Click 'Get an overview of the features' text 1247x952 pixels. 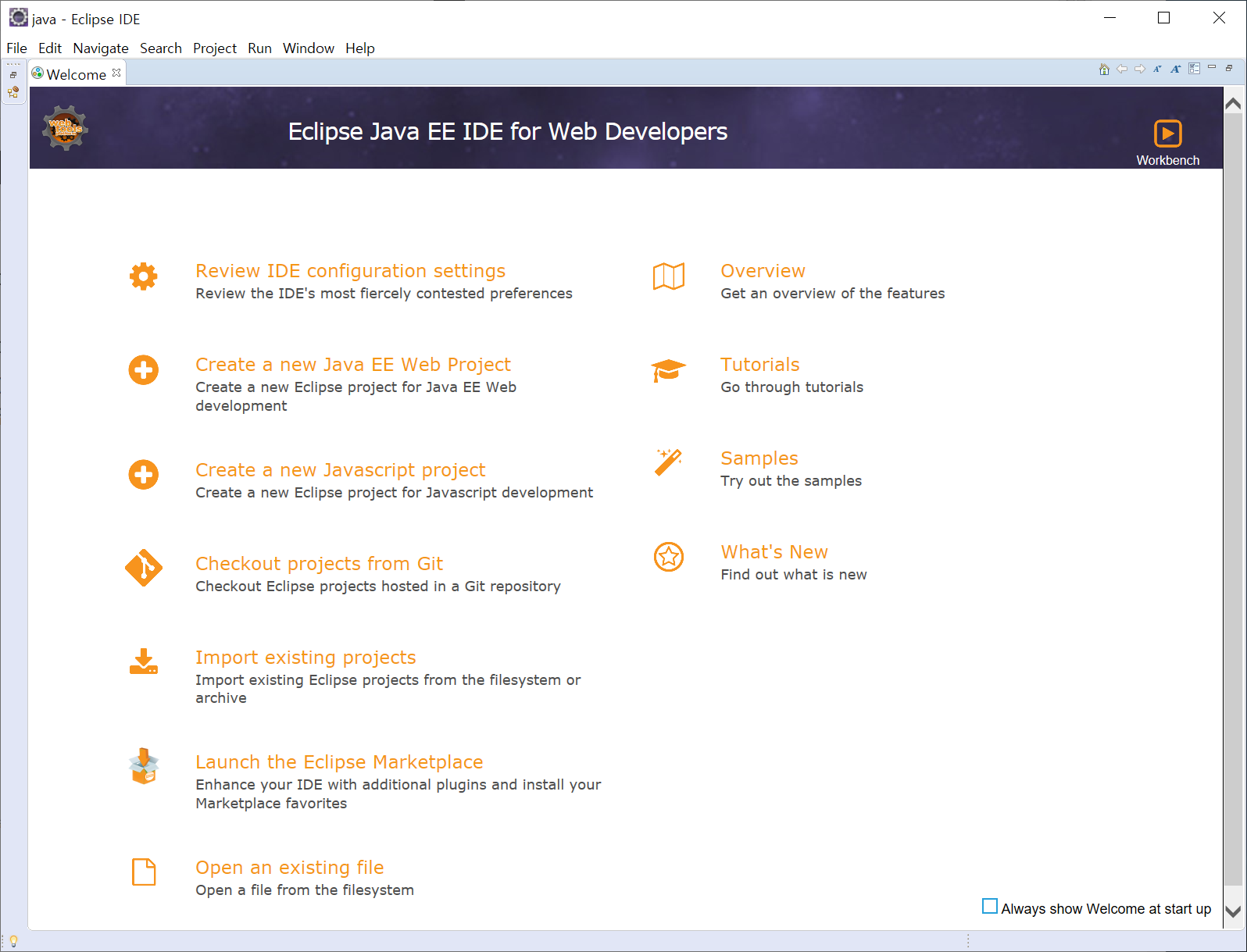click(833, 294)
